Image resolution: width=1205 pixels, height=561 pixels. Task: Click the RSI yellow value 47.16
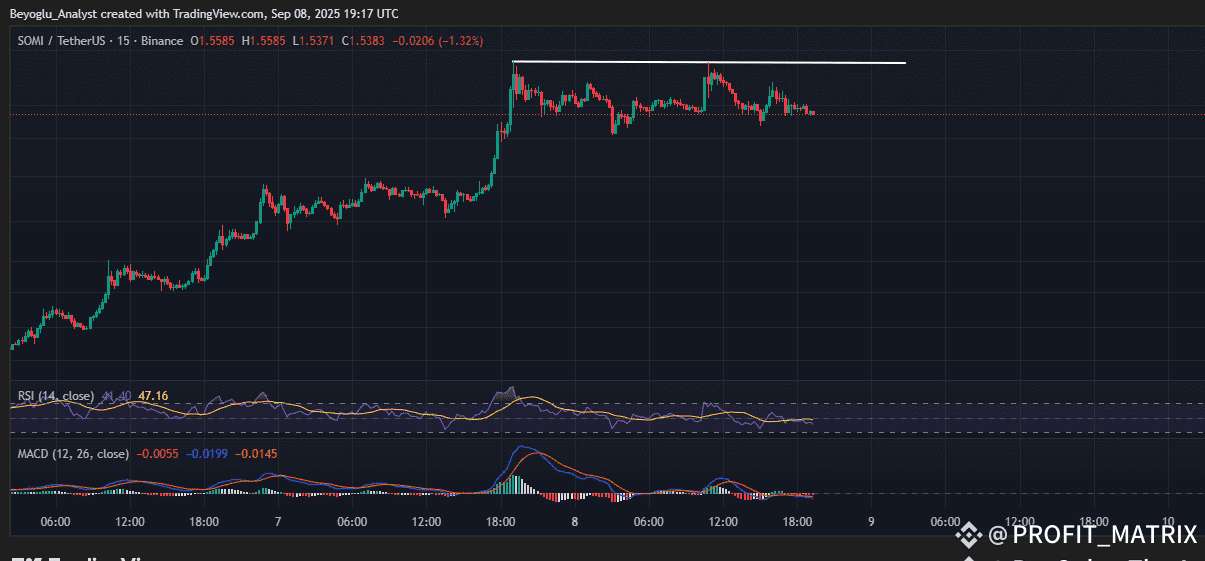(x=152, y=396)
